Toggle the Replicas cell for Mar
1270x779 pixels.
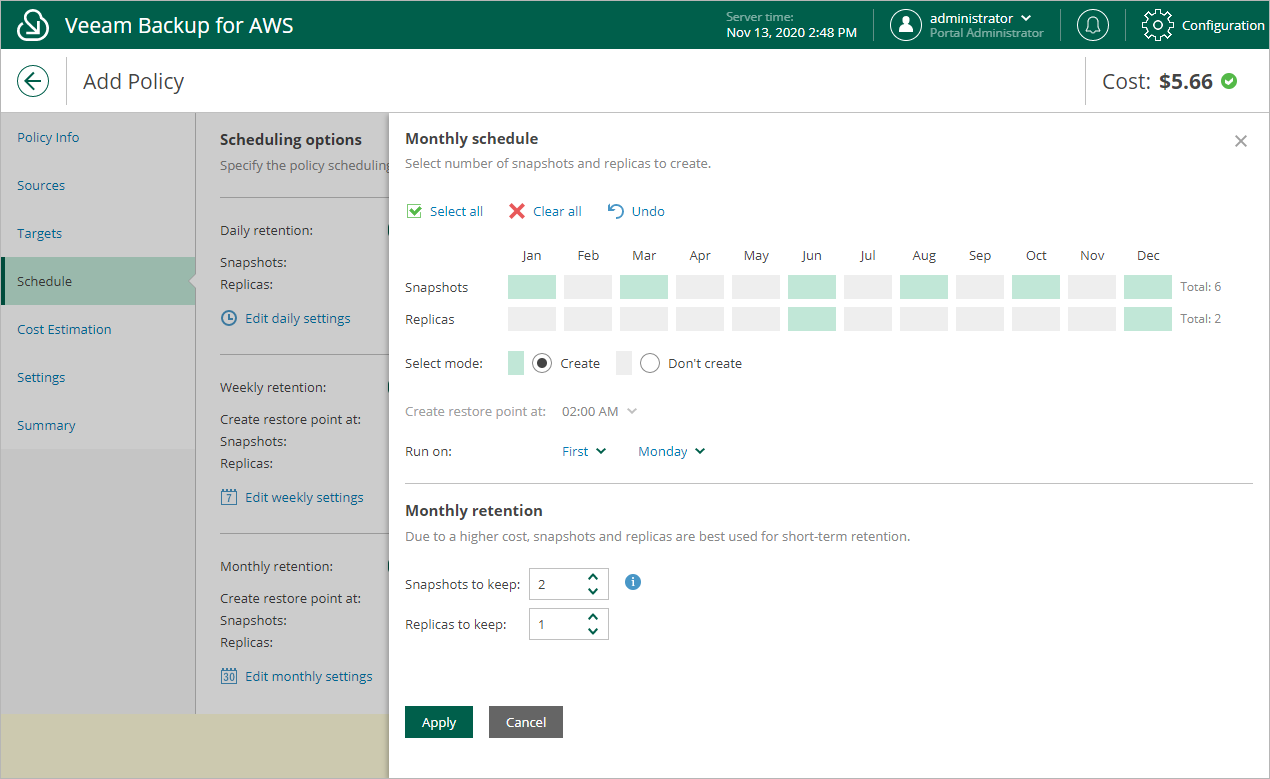pyautogui.click(x=644, y=319)
